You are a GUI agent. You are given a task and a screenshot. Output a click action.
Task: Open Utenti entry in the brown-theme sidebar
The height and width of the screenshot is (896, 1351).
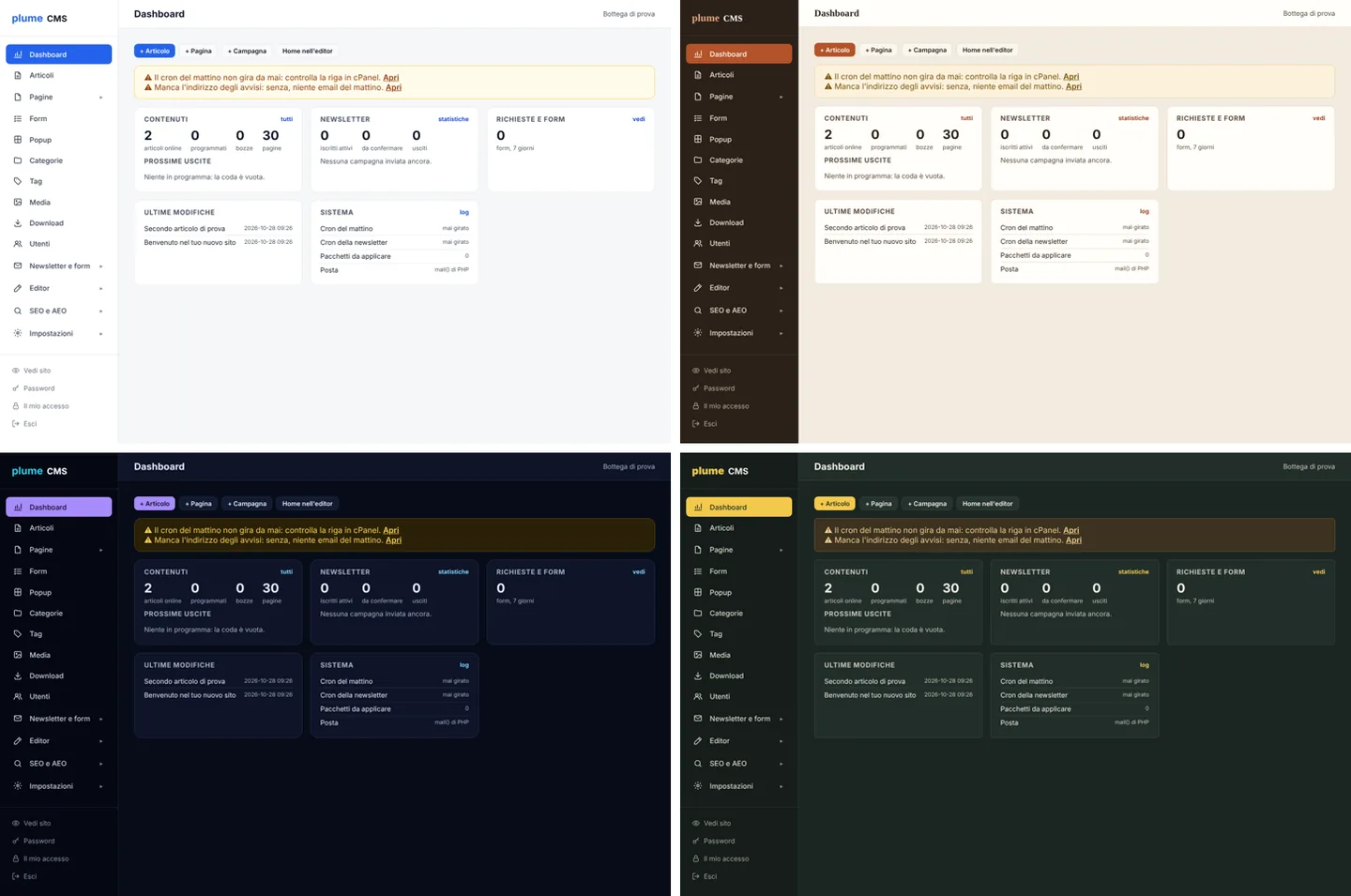(x=739, y=243)
